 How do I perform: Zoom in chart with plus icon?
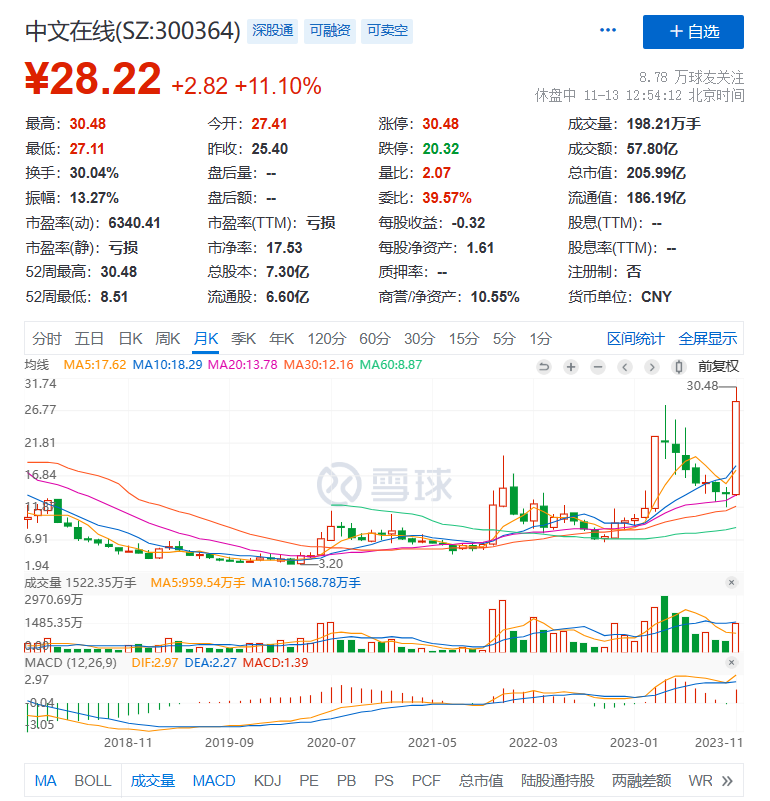pos(571,367)
